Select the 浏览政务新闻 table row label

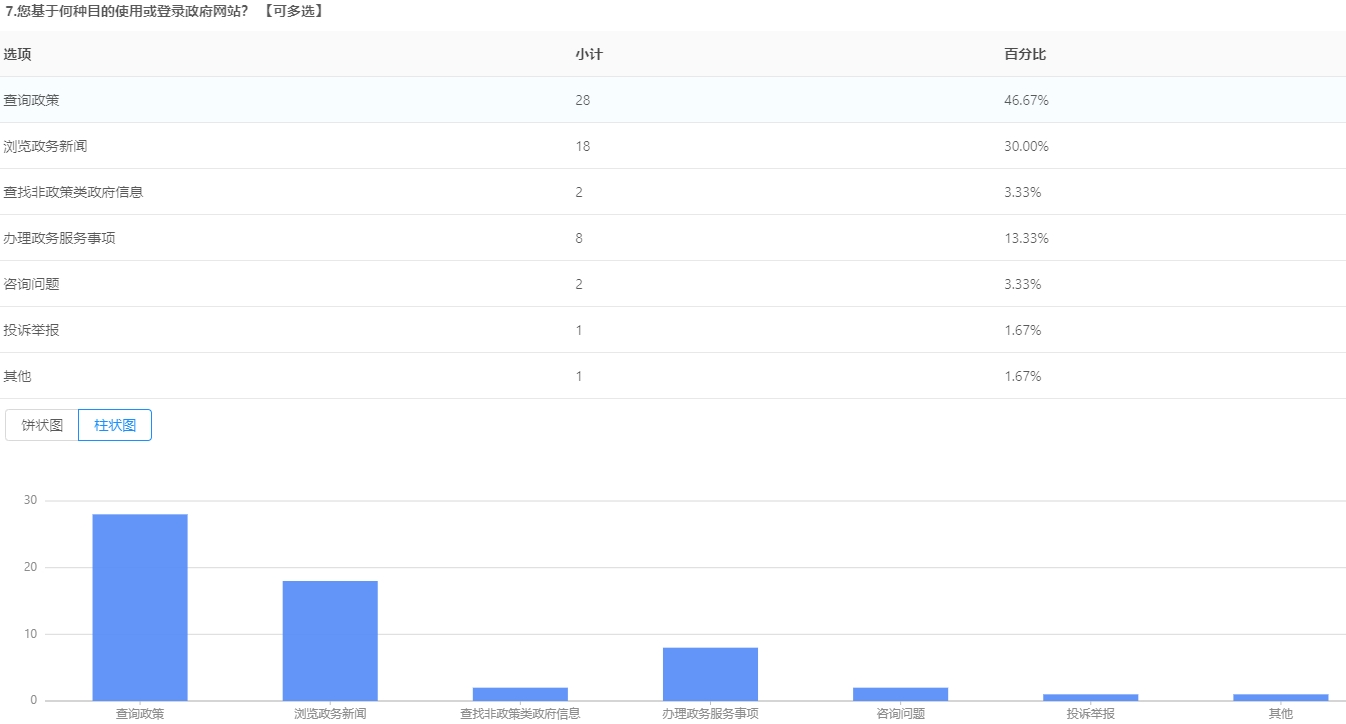[45, 146]
